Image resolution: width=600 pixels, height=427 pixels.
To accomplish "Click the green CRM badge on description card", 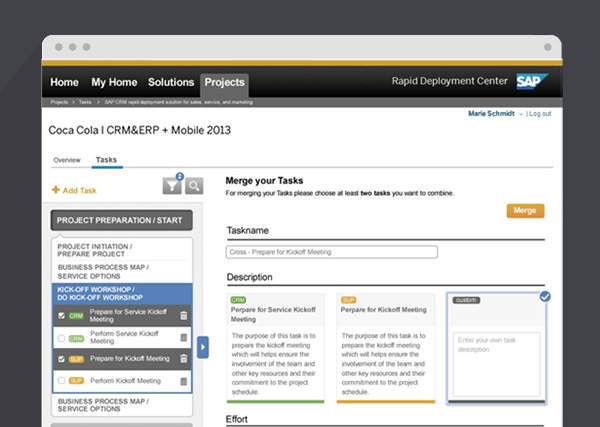I will coord(238,300).
